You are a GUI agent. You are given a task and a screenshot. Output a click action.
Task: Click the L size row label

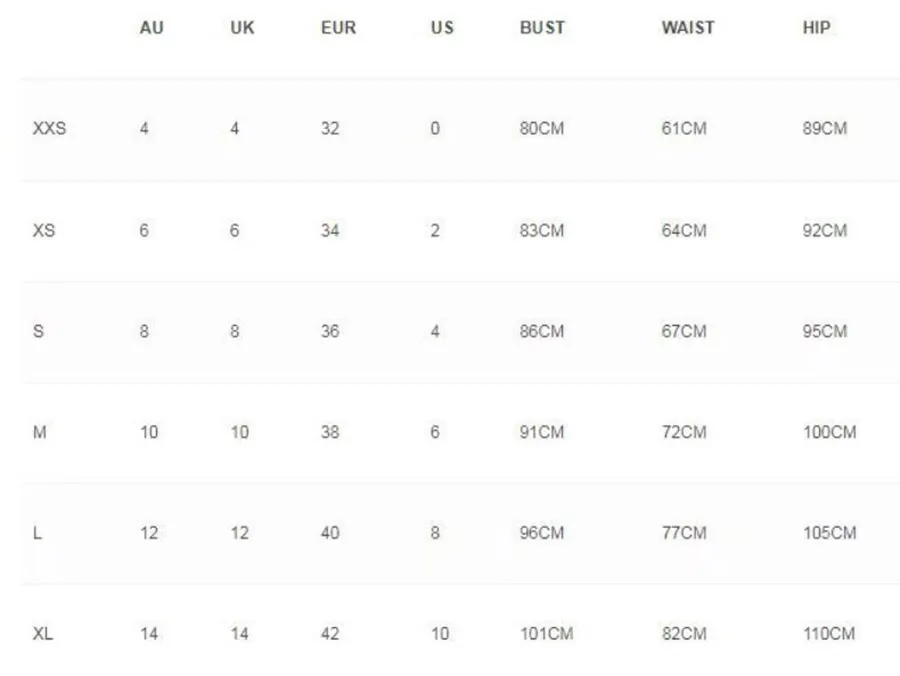pyautogui.click(x=37, y=533)
